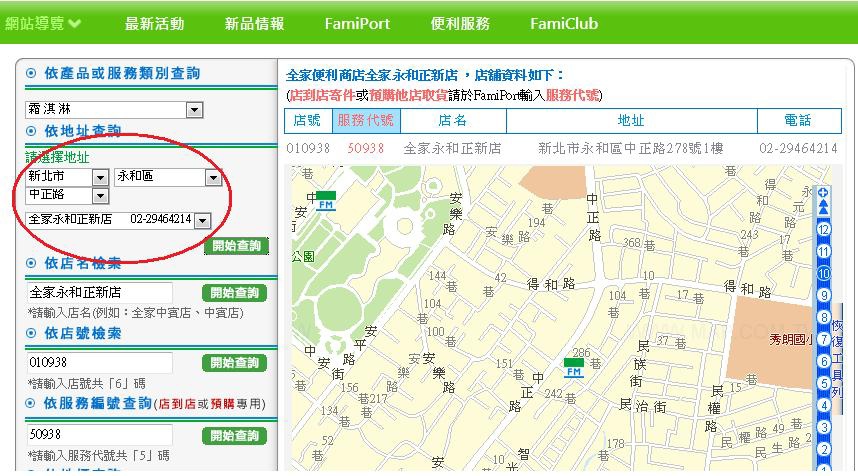Click 開始查詢 under the address dropdowns
This screenshot has width=858, height=476.
point(236,246)
